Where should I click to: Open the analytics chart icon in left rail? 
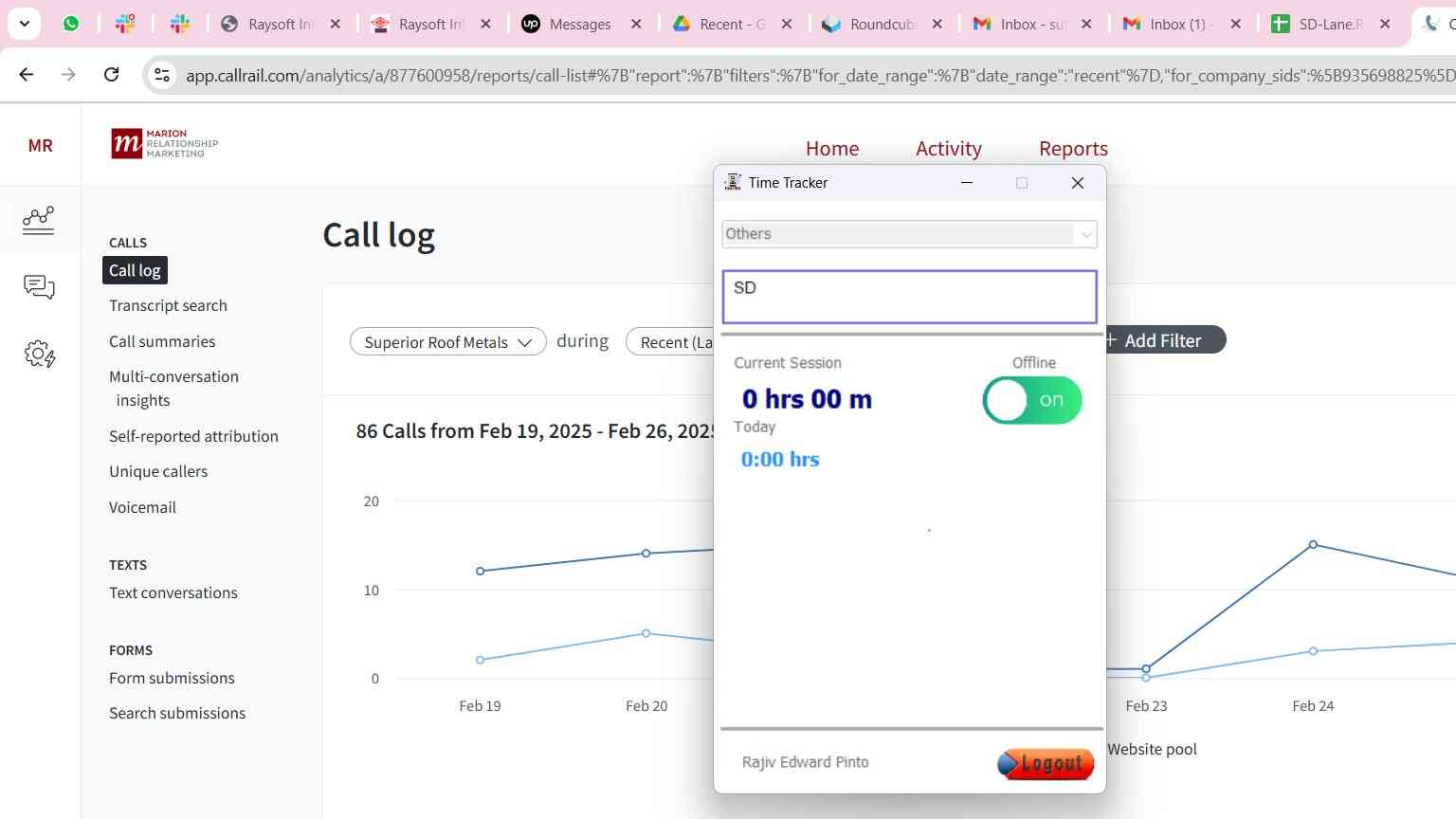(39, 220)
